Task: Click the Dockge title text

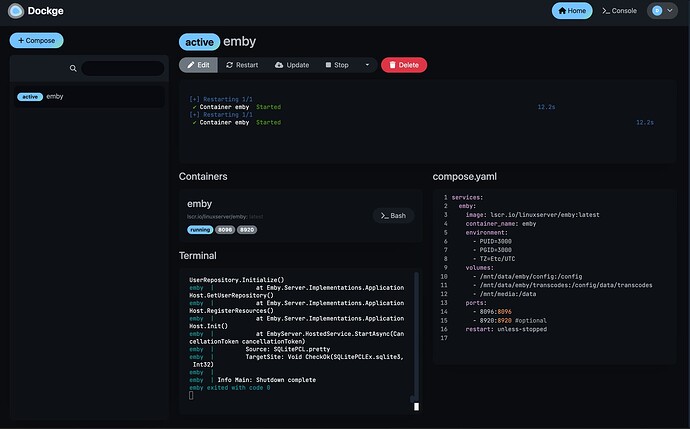Action: click(45, 11)
